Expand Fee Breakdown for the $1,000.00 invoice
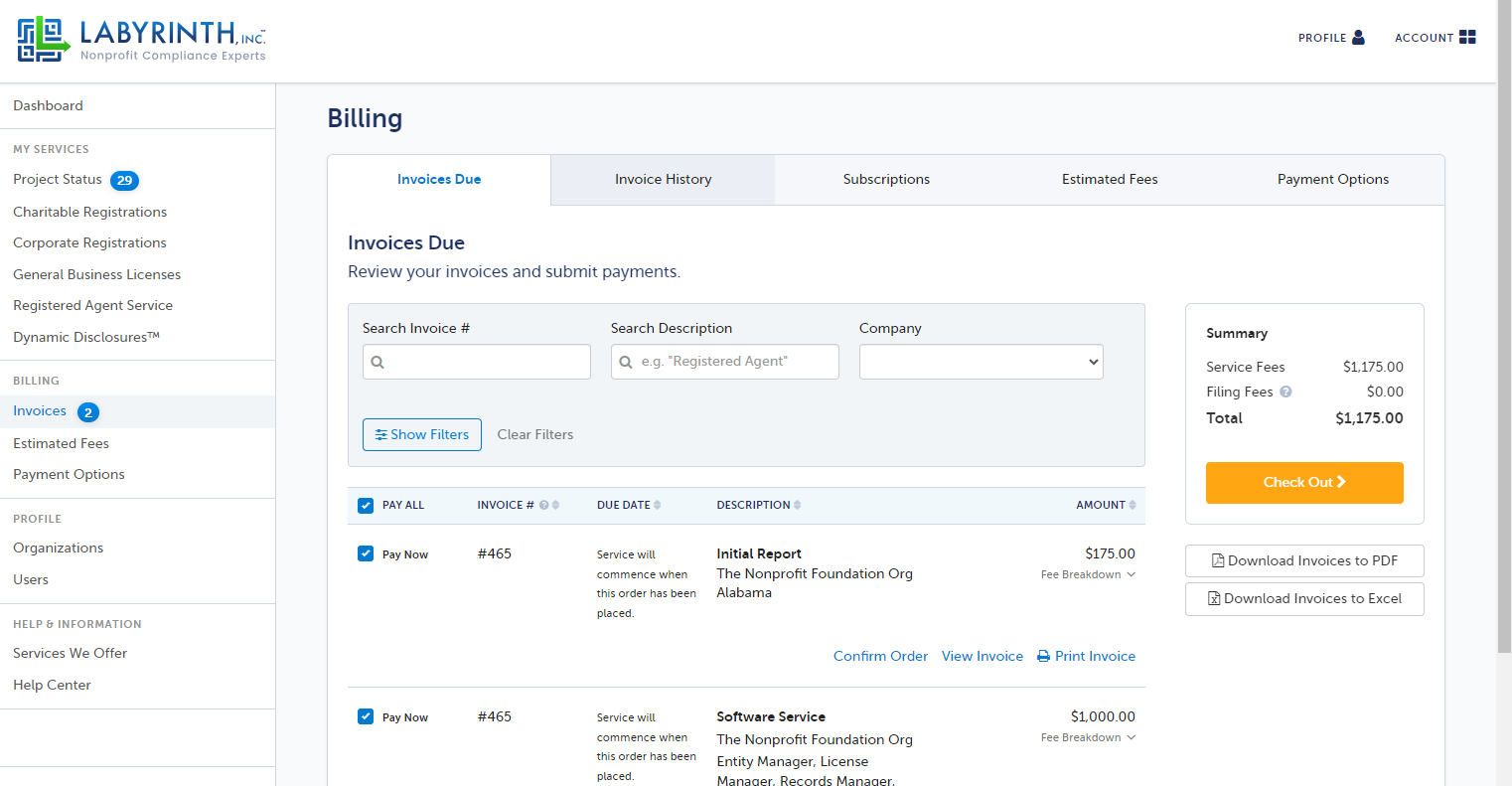The image size is (1512, 786). [1088, 738]
